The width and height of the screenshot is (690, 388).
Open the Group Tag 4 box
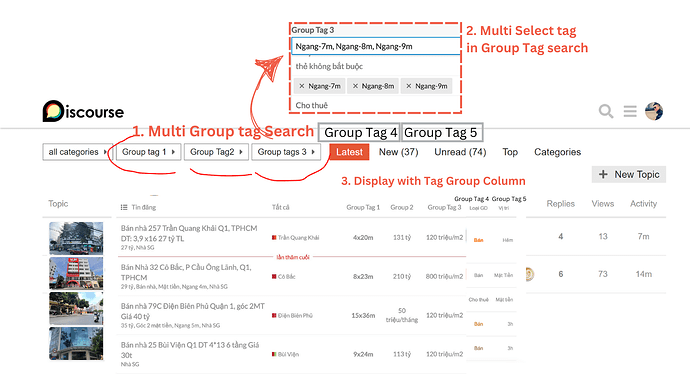point(359,132)
